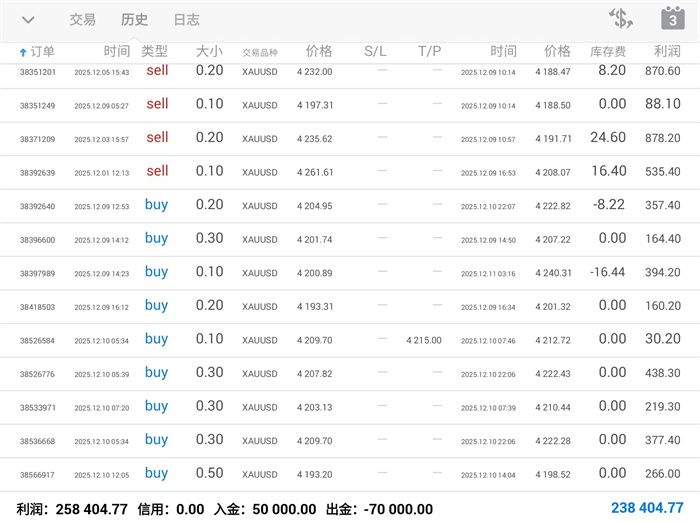700x522 pixels.
Task: Click the 利润: 258 404.77 summary
Action: pos(72,509)
